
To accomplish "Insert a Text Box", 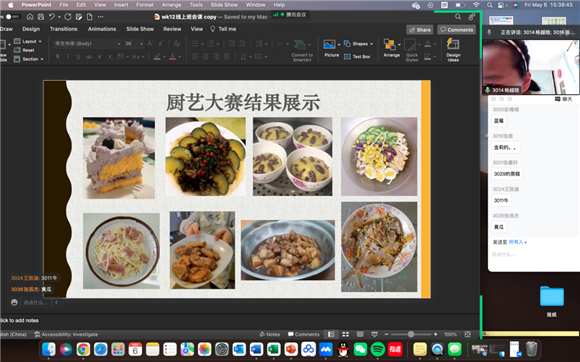I will pos(357,57).
